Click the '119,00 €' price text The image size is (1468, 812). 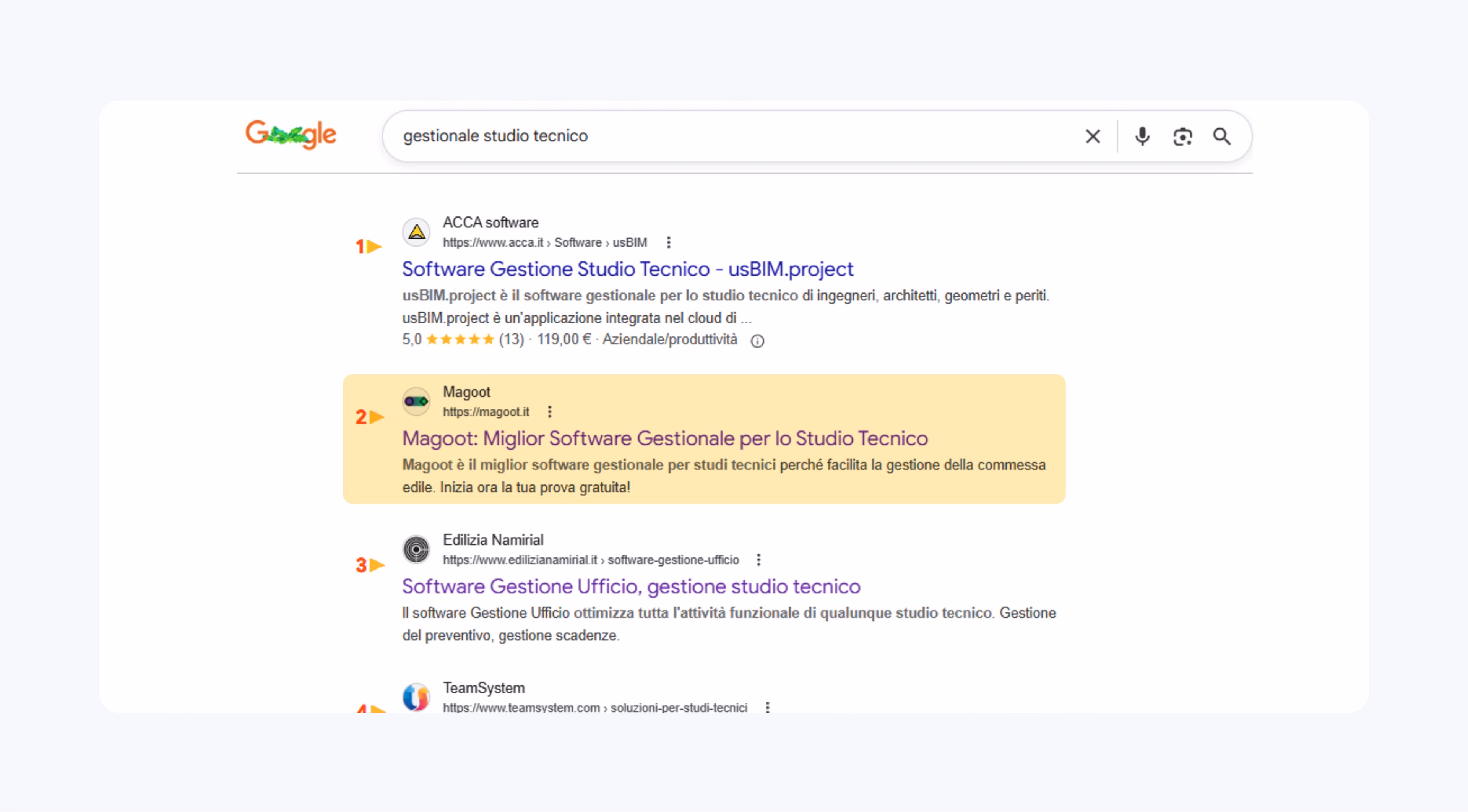563,339
